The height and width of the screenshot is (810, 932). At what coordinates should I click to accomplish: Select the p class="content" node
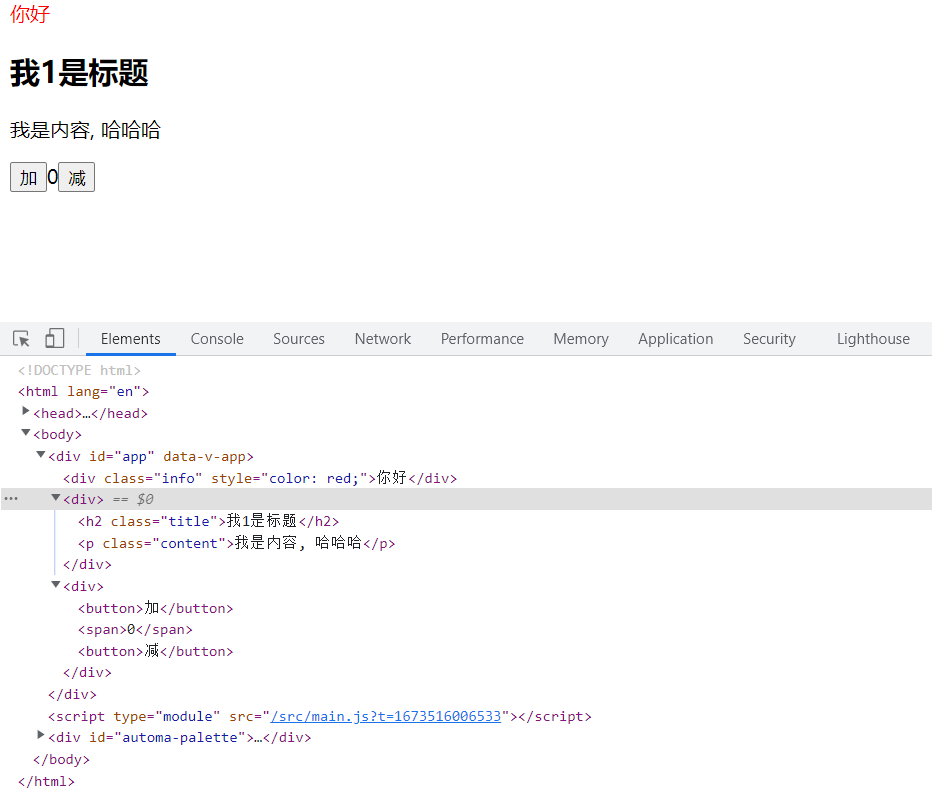pos(236,543)
